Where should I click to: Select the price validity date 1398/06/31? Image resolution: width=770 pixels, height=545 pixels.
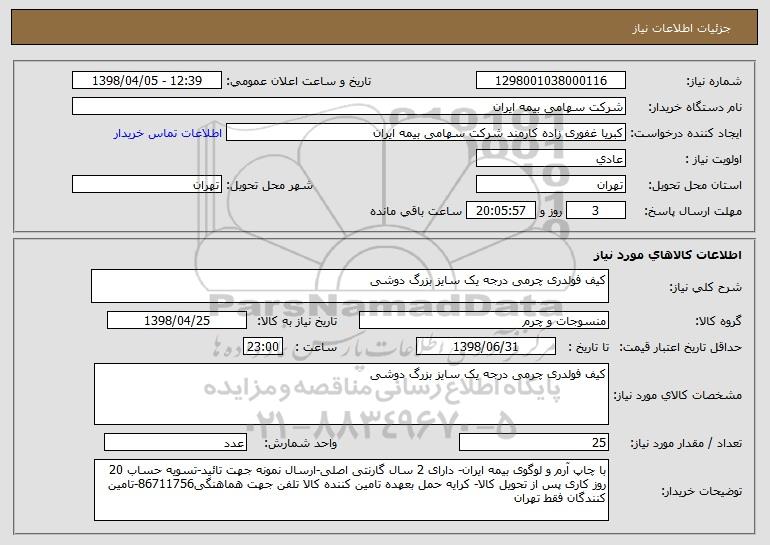pos(486,347)
